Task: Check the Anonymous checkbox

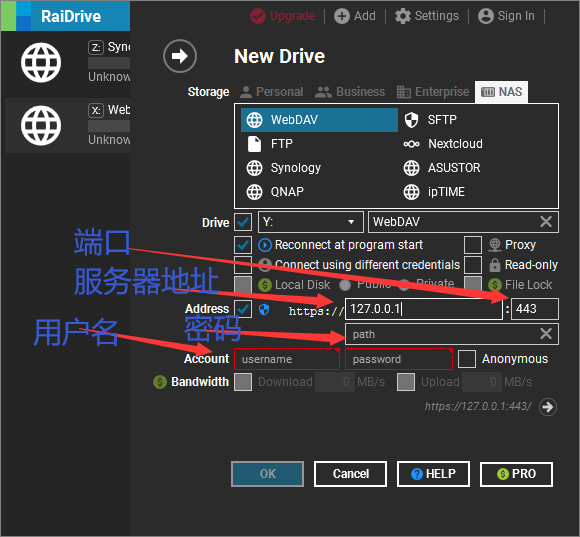Action: (467, 359)
